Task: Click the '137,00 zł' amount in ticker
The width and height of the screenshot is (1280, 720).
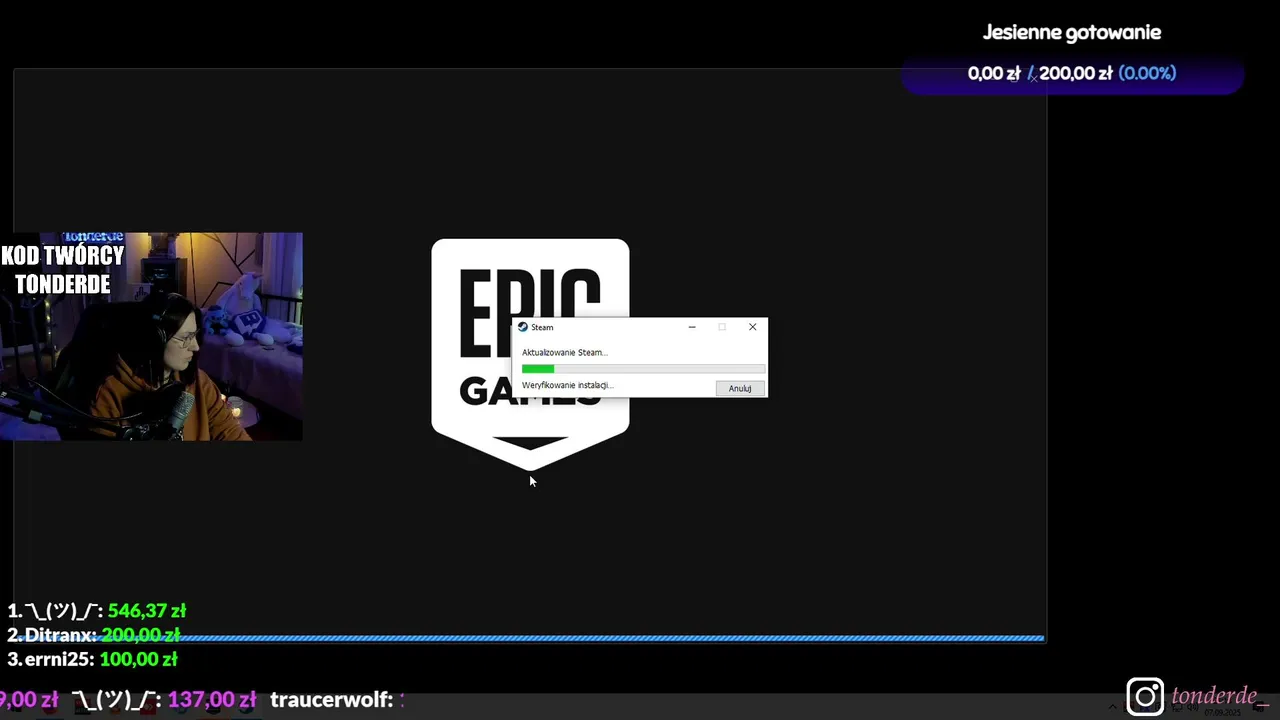Action: click(212, 699)
